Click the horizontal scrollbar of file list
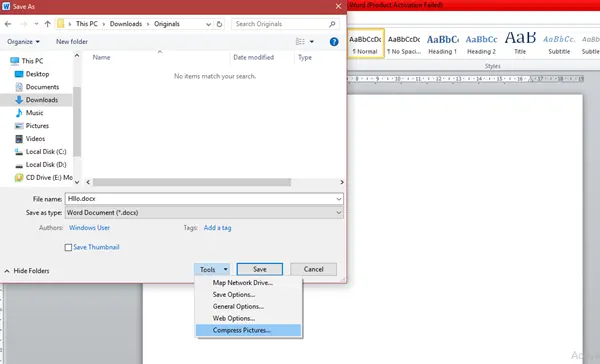Viewport: 600px width, 364px height. 192,182
